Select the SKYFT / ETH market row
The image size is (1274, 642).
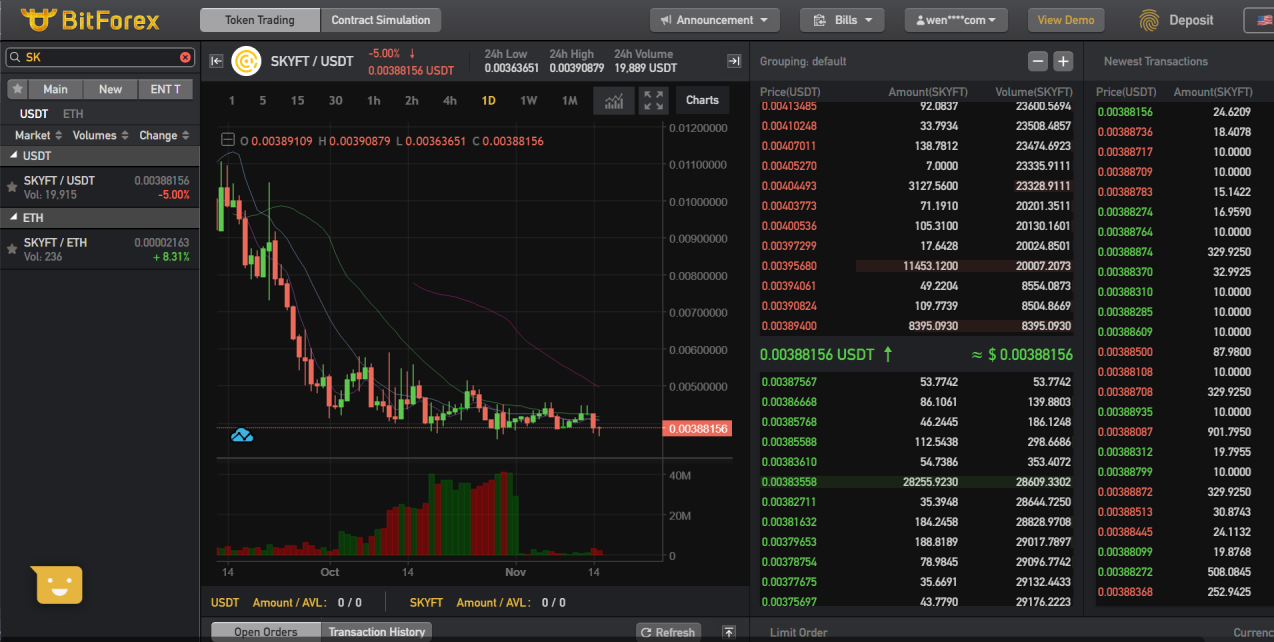(x=99, y=249)
